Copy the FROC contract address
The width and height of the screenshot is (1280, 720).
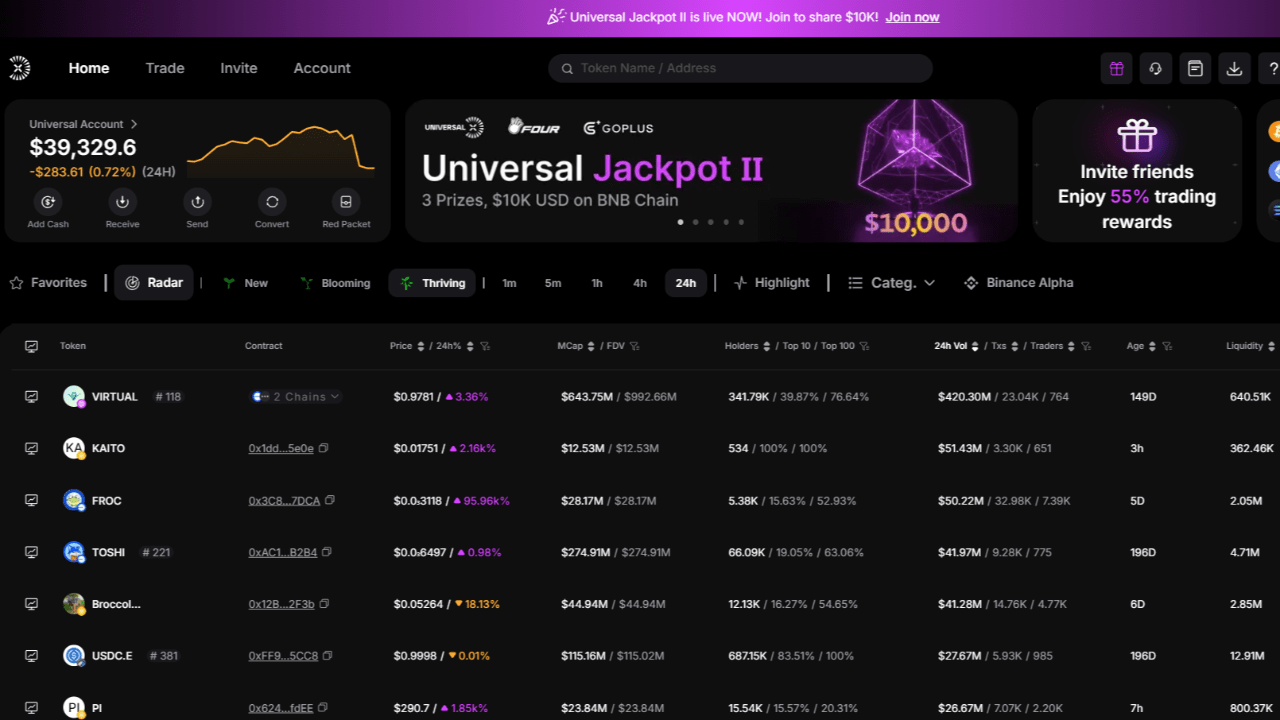[x=330, y=500]
